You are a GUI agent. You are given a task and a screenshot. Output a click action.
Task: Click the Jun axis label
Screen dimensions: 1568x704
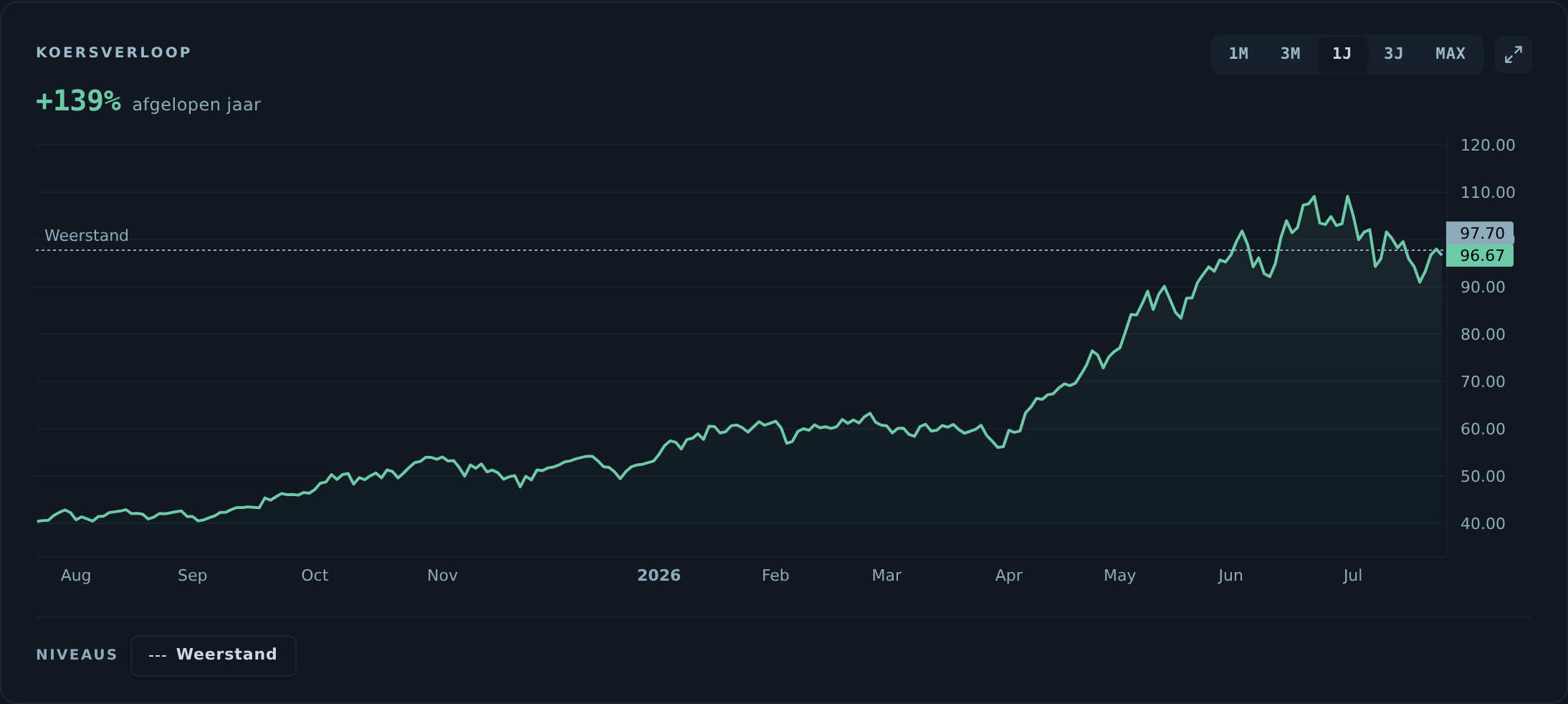coord(1230,576)
